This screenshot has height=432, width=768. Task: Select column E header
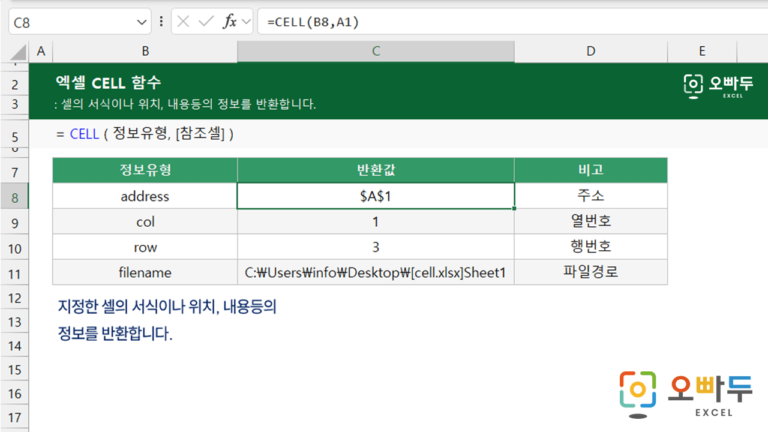pos(702,51)
